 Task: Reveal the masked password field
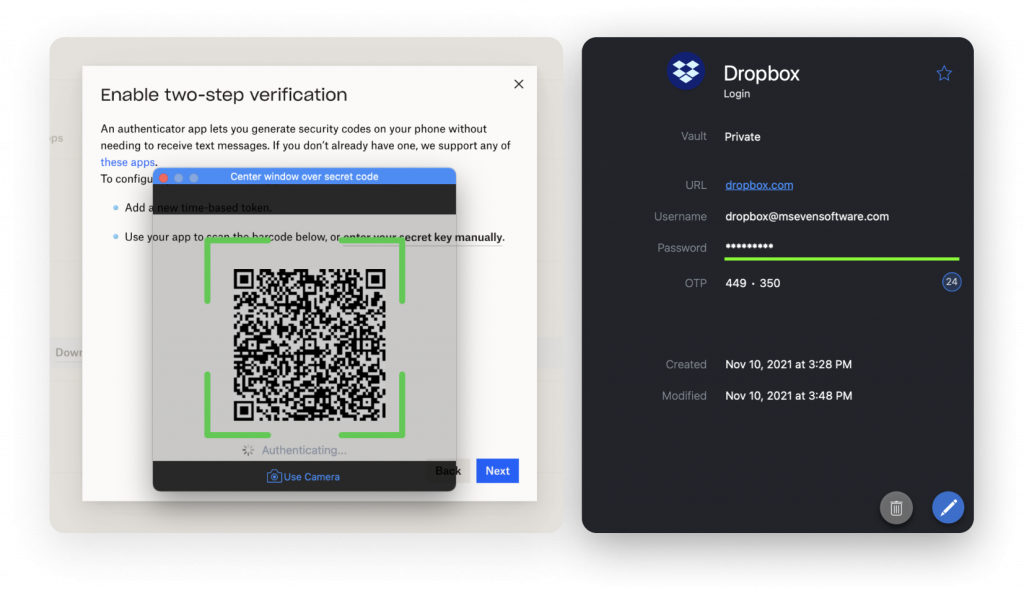click(747, 247)
